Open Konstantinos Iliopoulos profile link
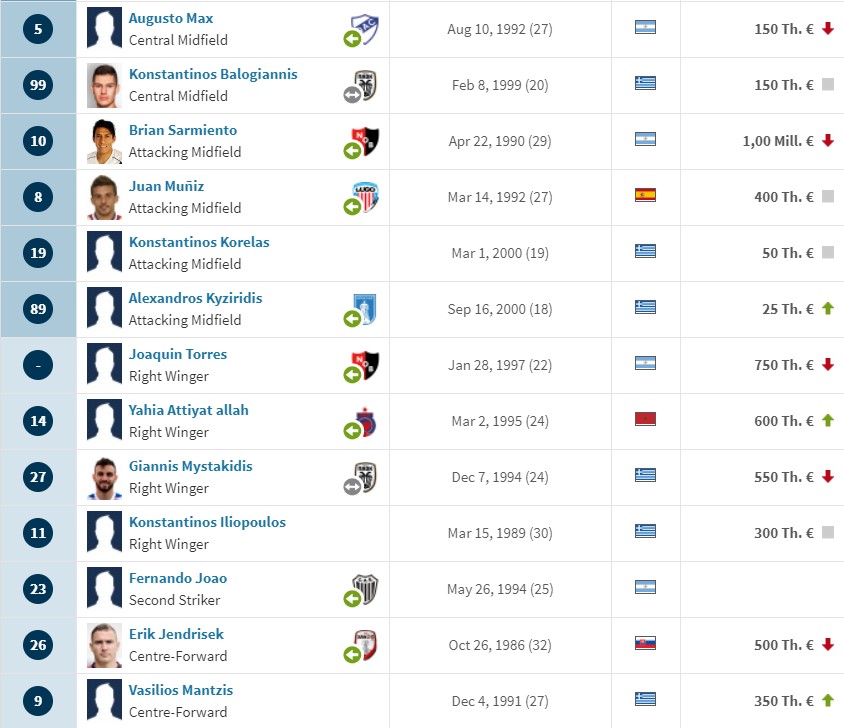The width and height of the screenshot is (844, 728). tap(207, 522)
